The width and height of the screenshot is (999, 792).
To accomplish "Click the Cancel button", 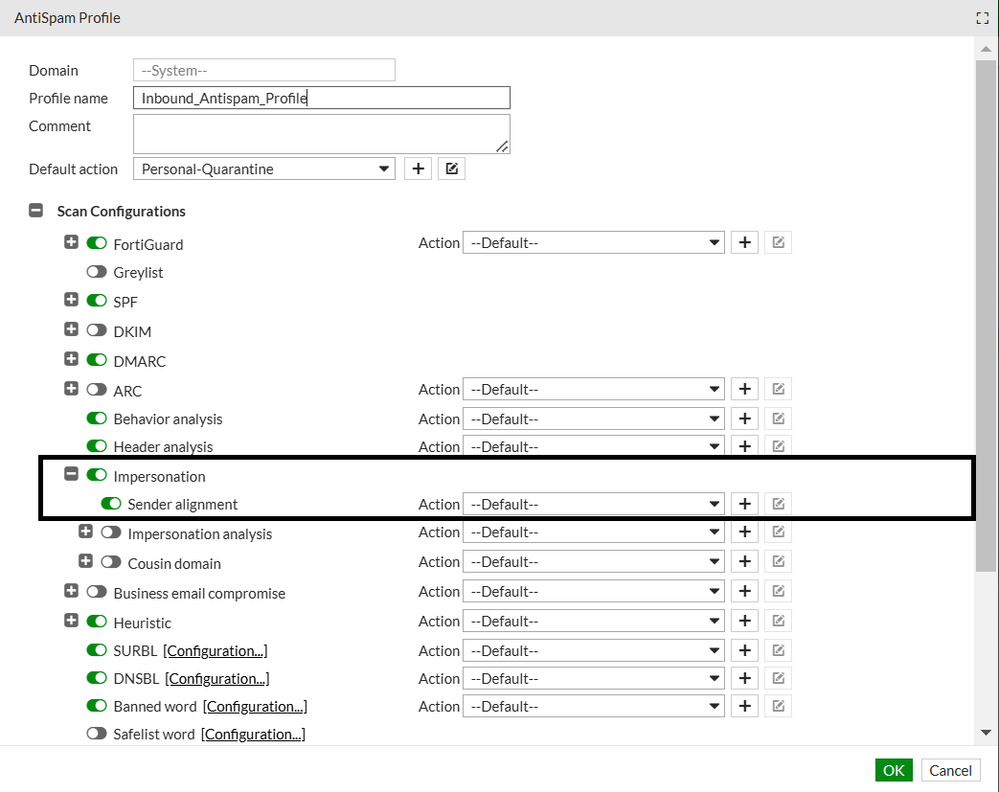I will point(951,770).
